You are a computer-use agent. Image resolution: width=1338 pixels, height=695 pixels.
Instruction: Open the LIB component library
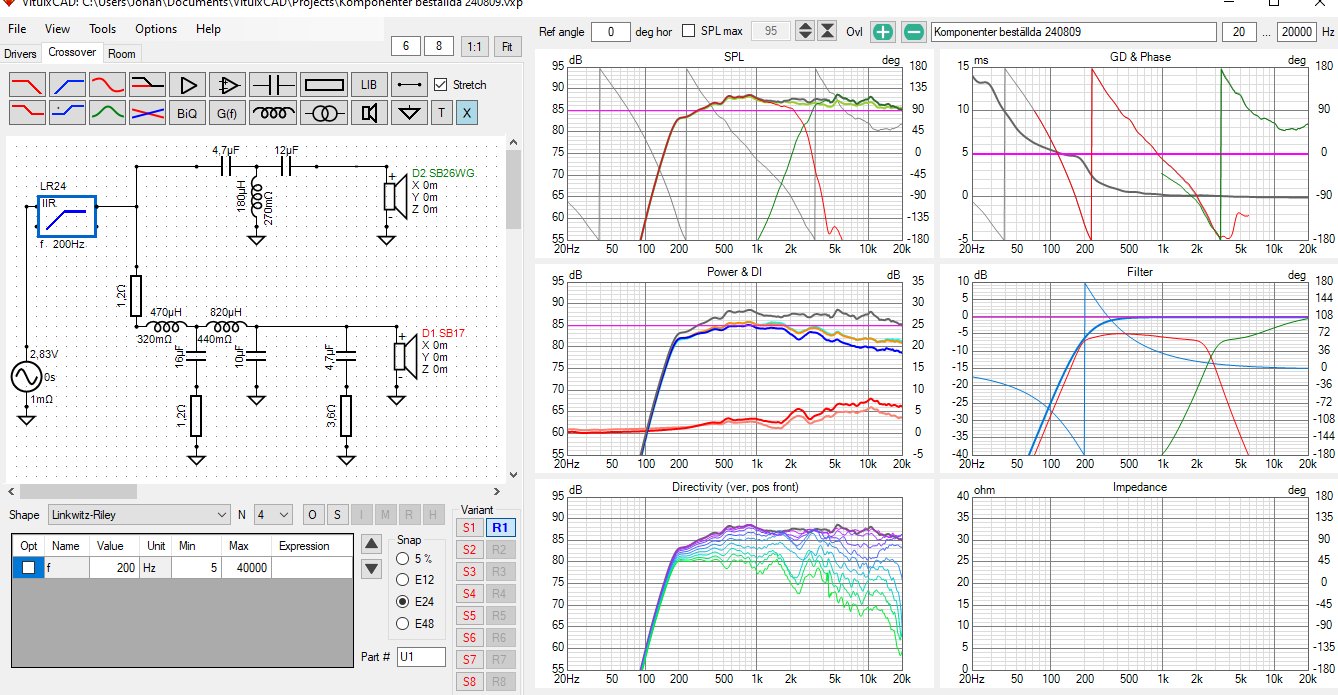point(369,84)
